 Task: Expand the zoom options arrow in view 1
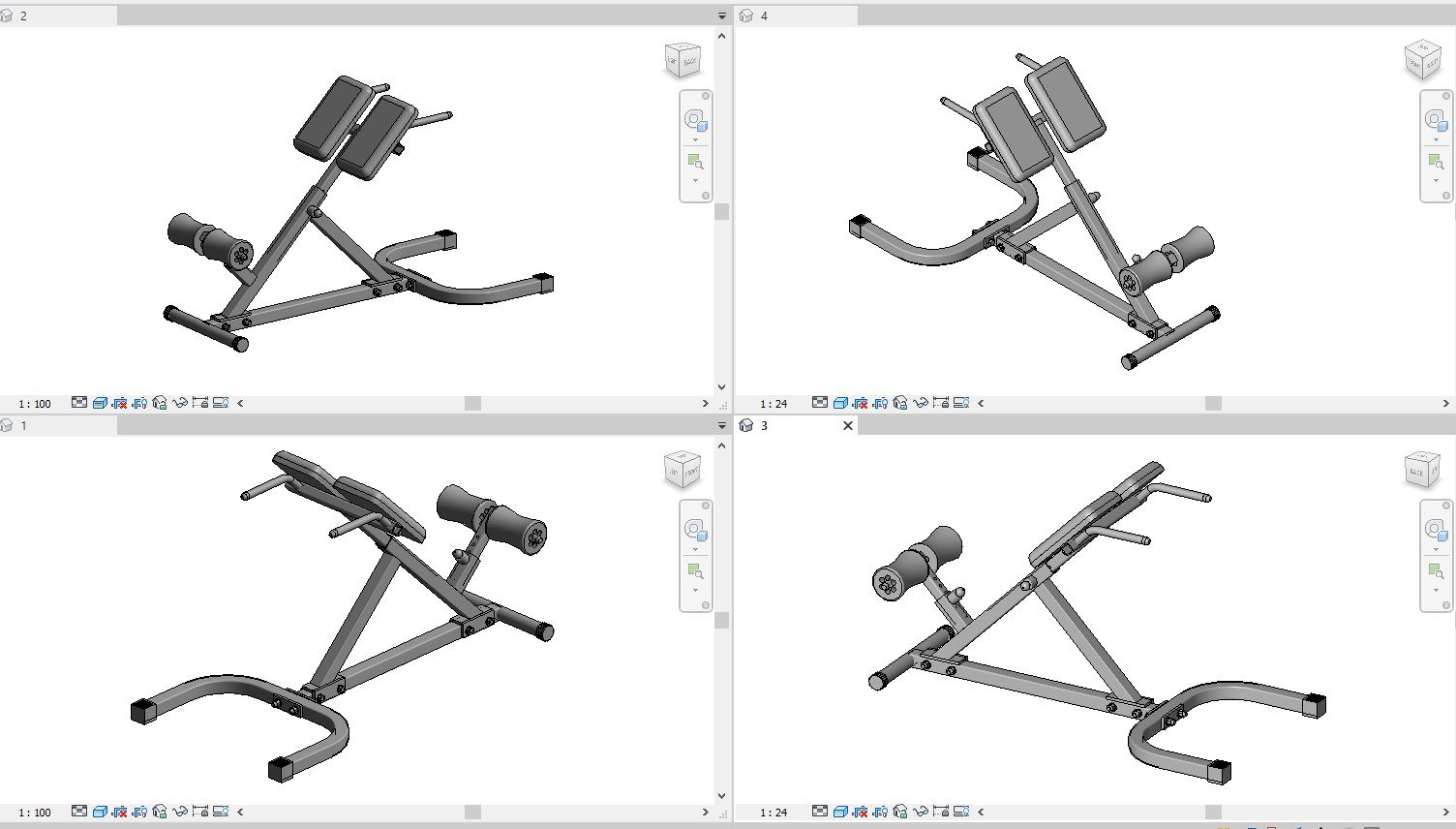click(x=695, y=590)
